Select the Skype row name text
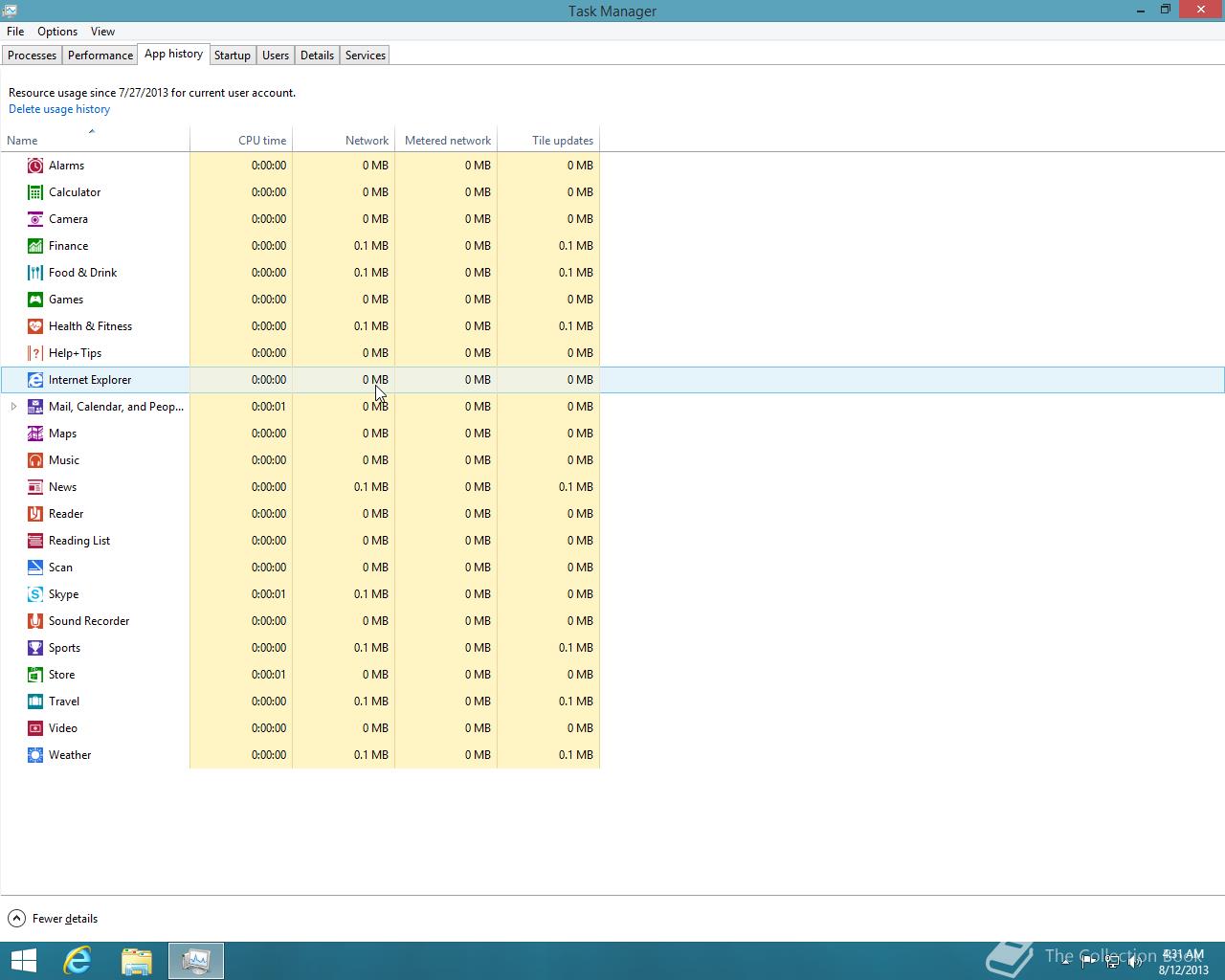1225x980 pixels. (64, 594)
